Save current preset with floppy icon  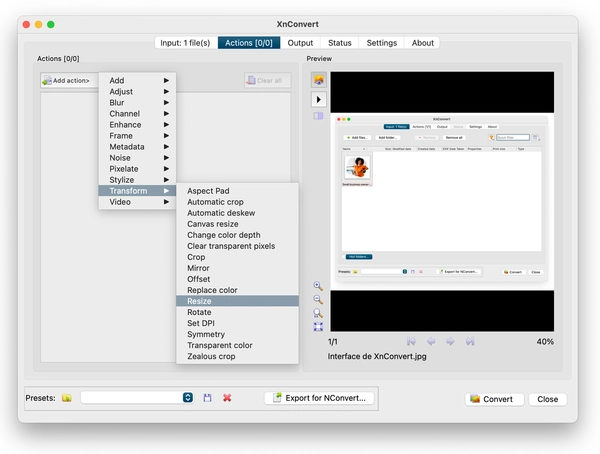207,398
